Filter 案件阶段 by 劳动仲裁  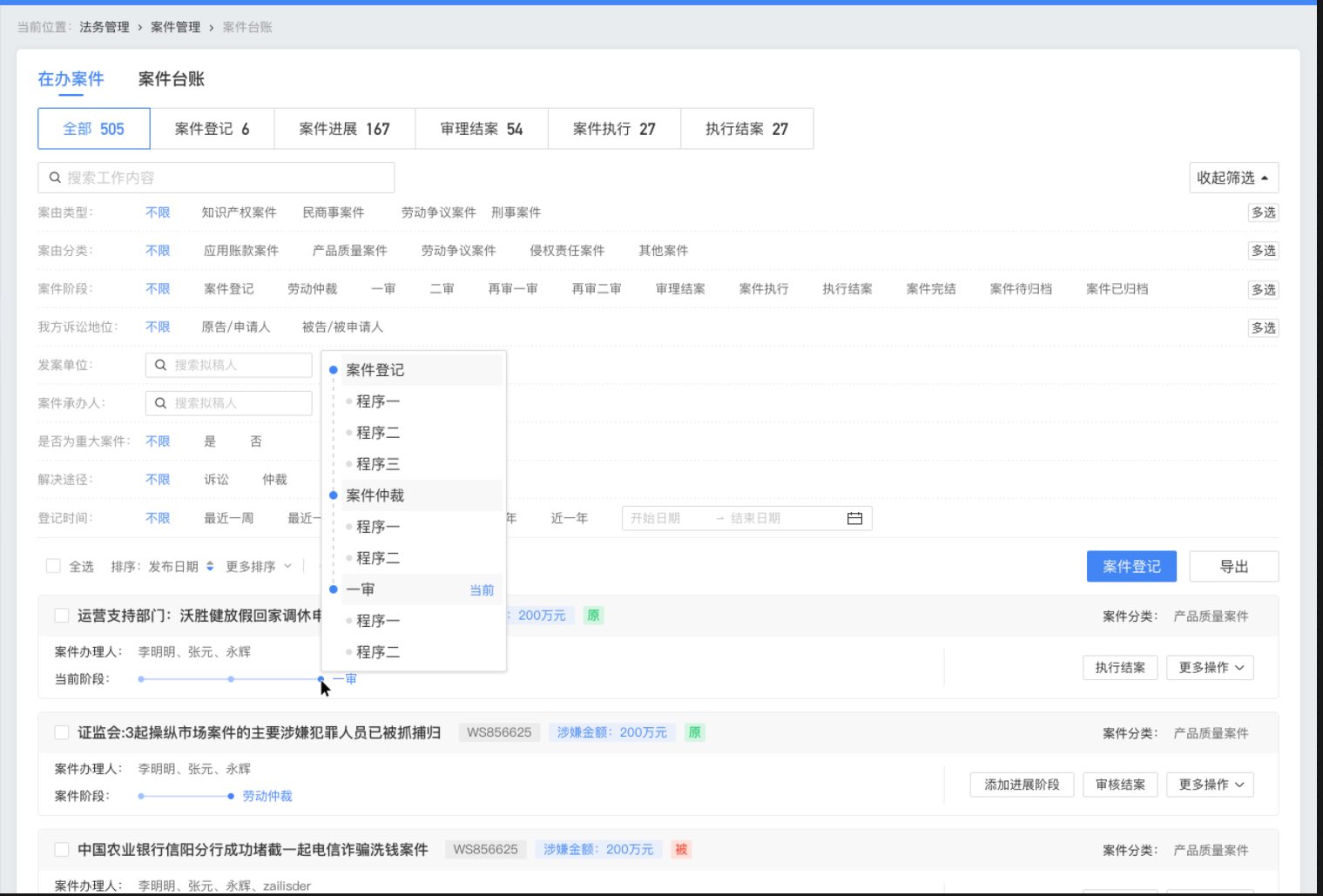click(312, 289)
